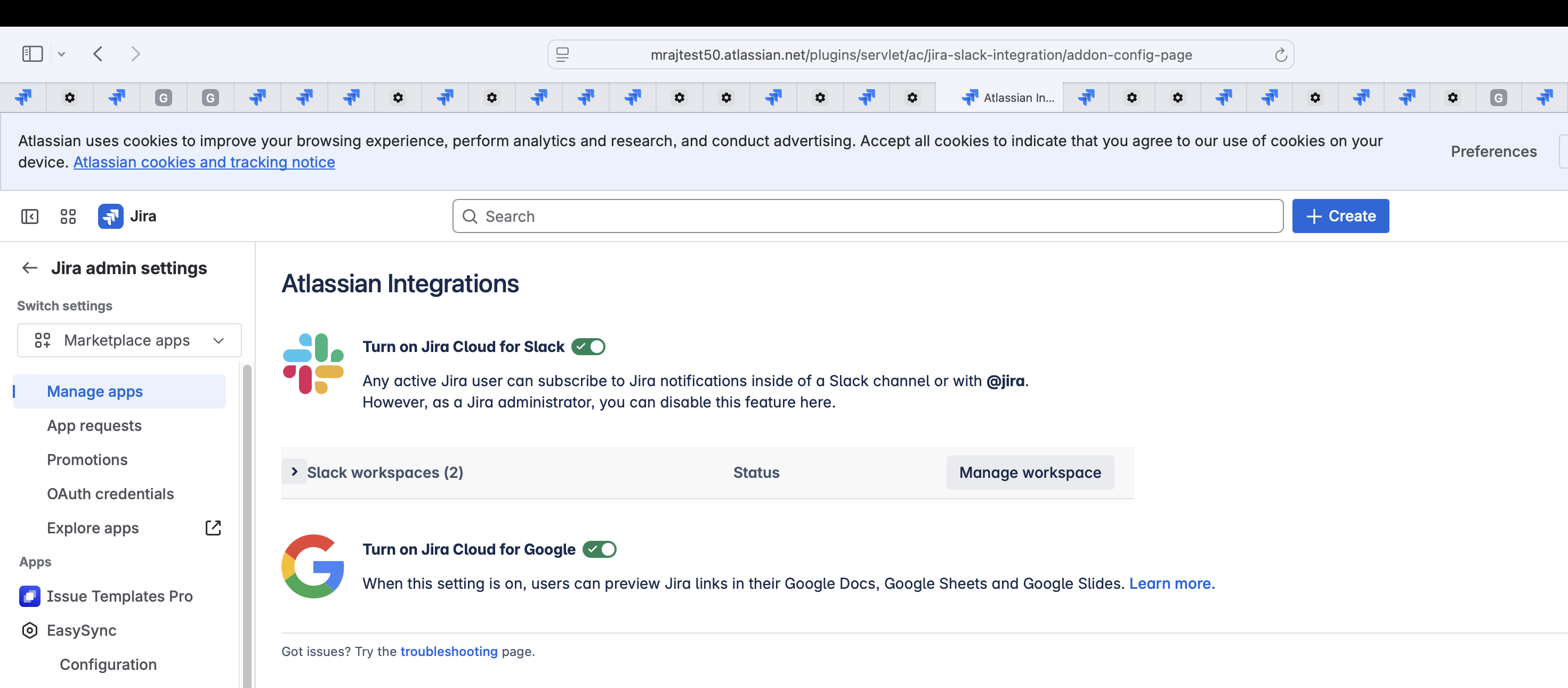The height and width of the screenshot is (688, 1568).
Task: Click into the Jira Search field
Action: 867,216
